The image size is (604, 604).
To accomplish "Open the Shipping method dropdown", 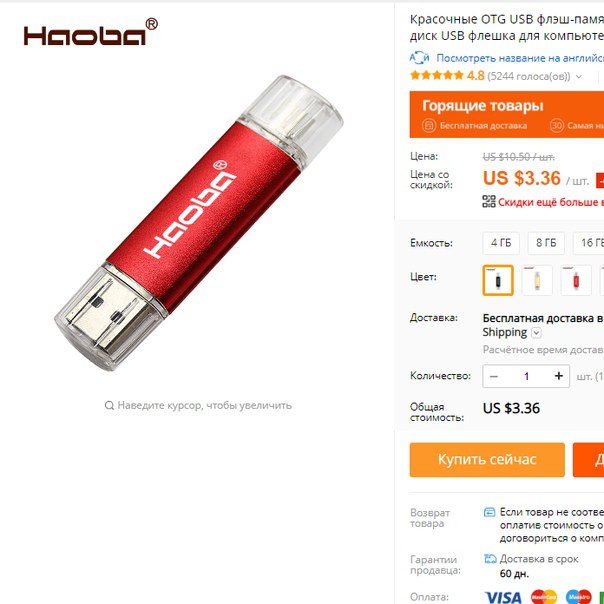I will [x=536, y=333].
